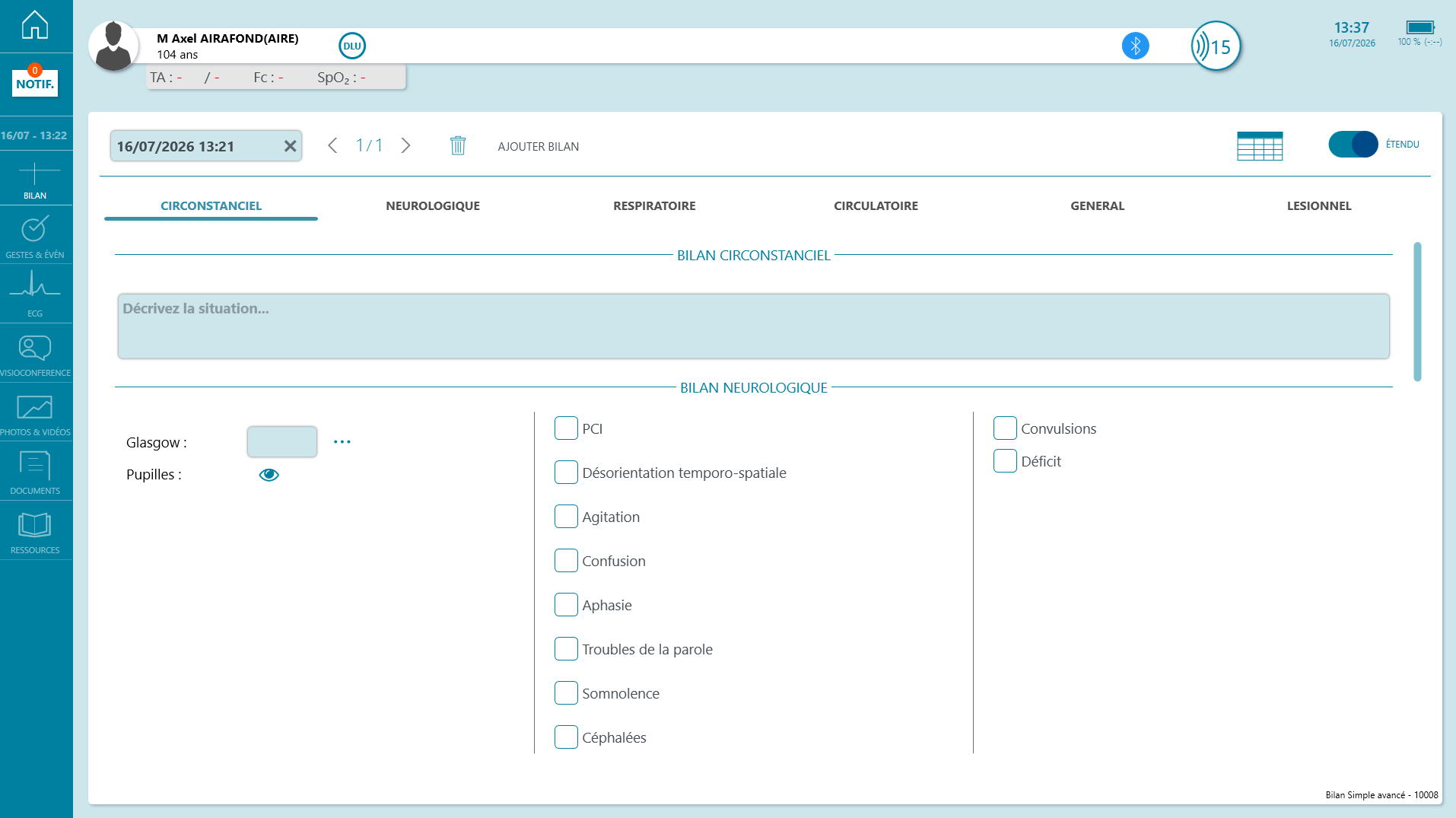The width and height of the screenshot is (1456, 818).
Task: Click the 15 emergency call badge
Action: click(1216, 46)
